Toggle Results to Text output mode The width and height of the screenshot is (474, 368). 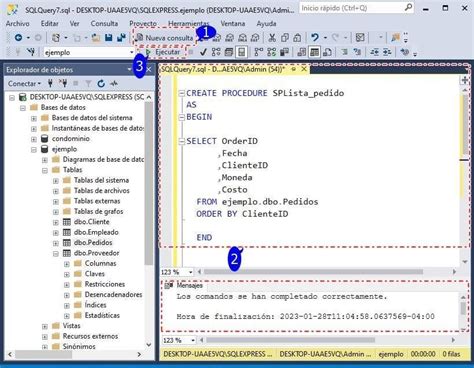coord(302,52)
